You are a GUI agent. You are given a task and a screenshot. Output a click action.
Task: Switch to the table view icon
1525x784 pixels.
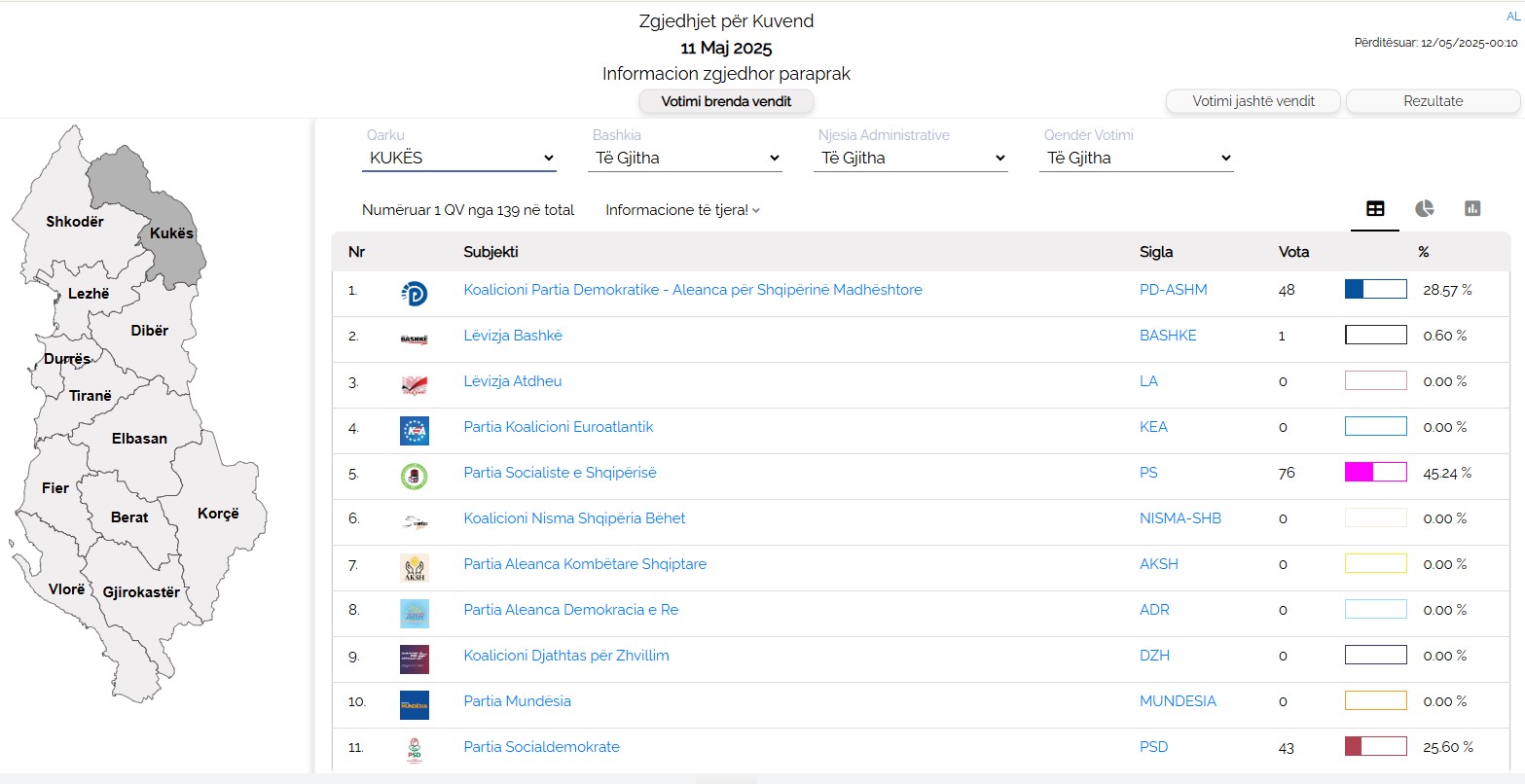pyautogui.click(x=1374, y=209)
